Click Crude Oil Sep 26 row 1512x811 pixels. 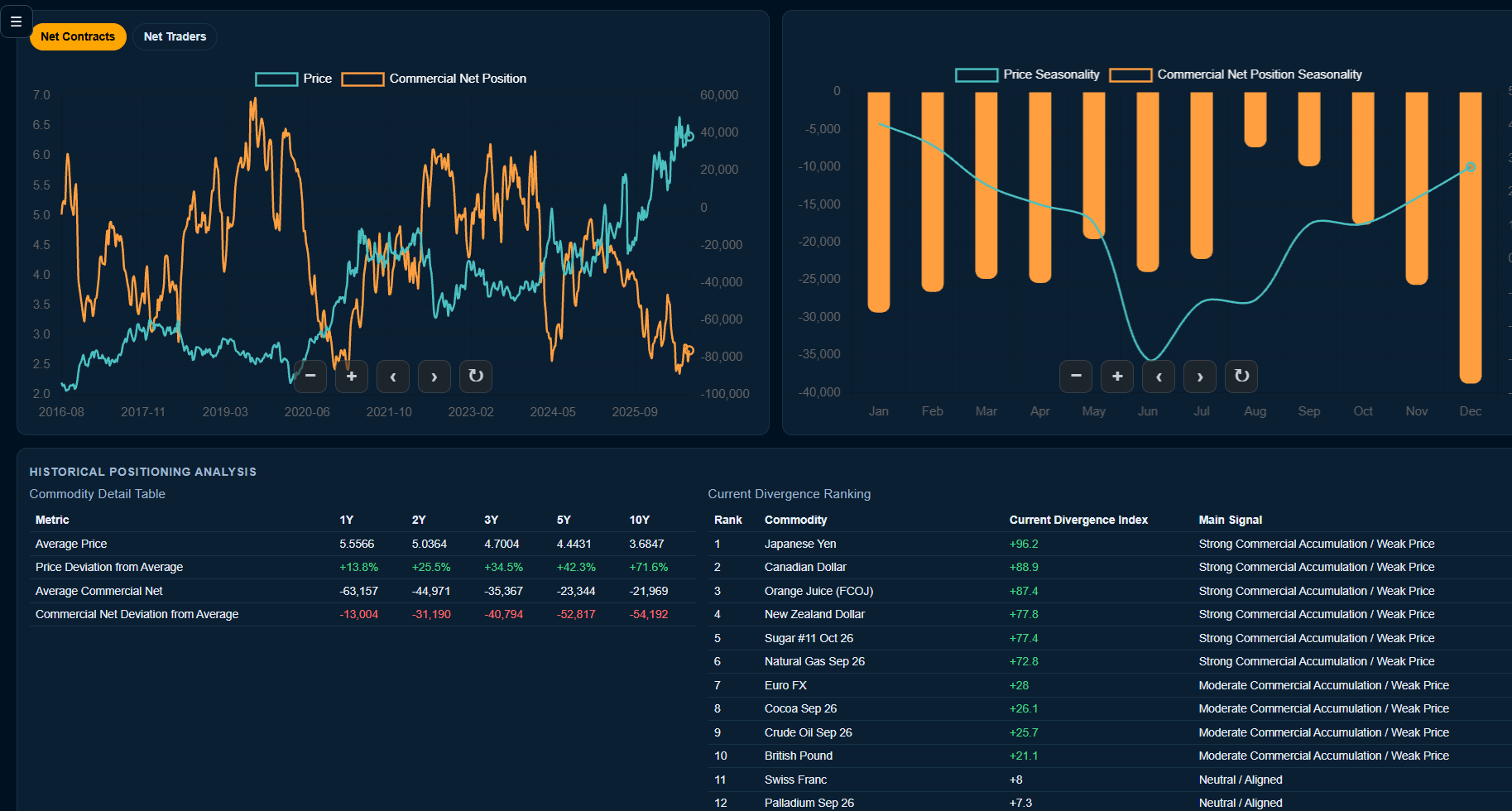[x=1109, y=732]
